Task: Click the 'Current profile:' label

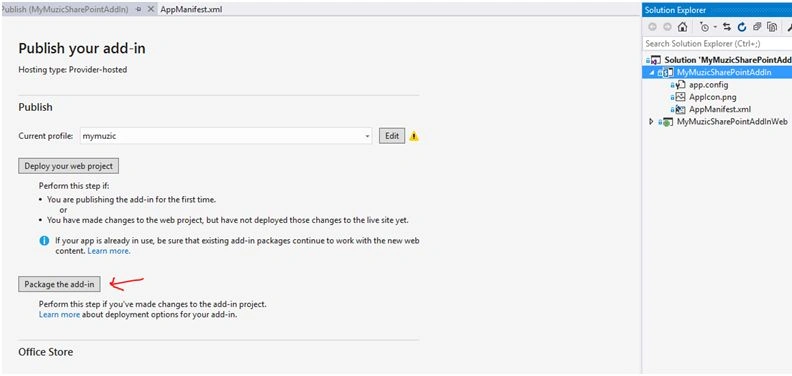Action: (x=46, y=136)
